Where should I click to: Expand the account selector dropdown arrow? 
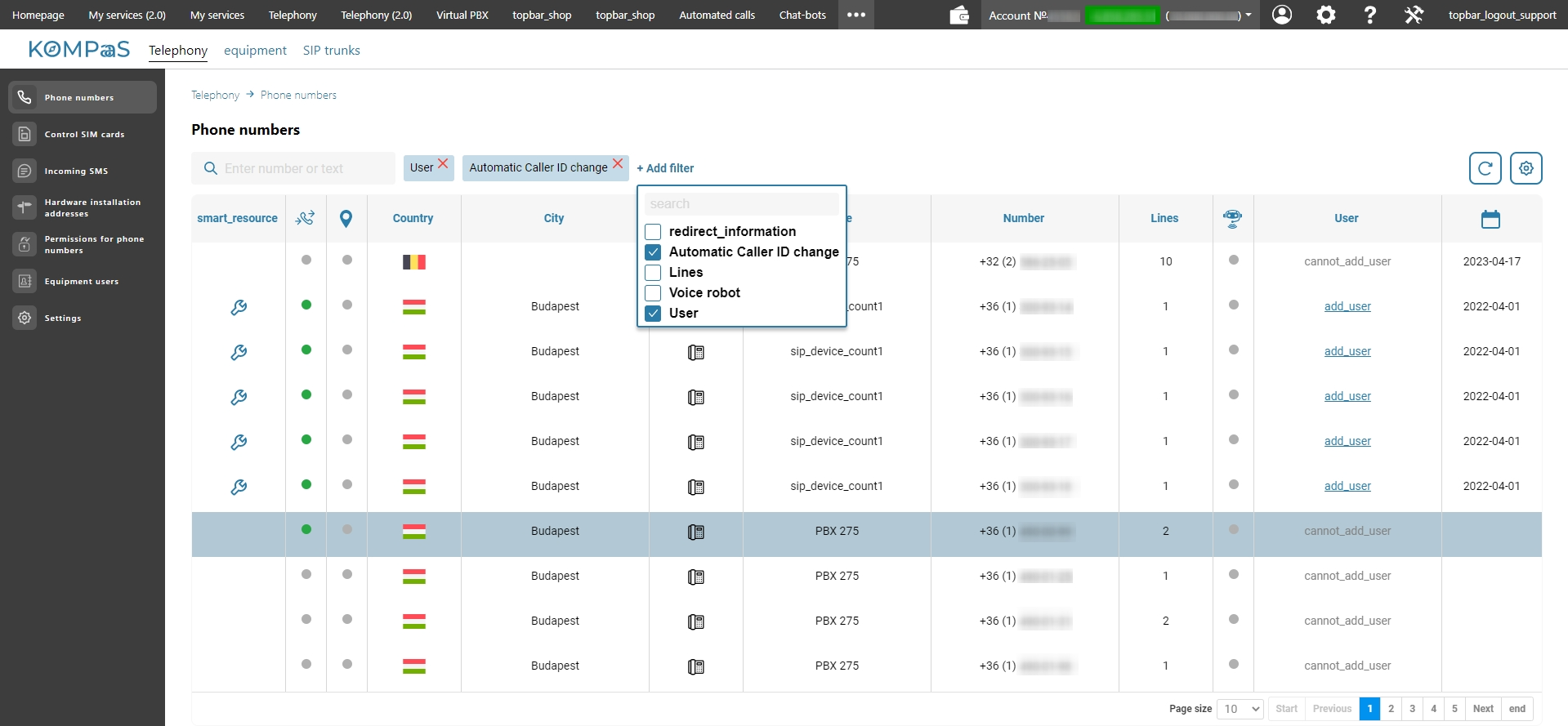tap(1249, 15)
